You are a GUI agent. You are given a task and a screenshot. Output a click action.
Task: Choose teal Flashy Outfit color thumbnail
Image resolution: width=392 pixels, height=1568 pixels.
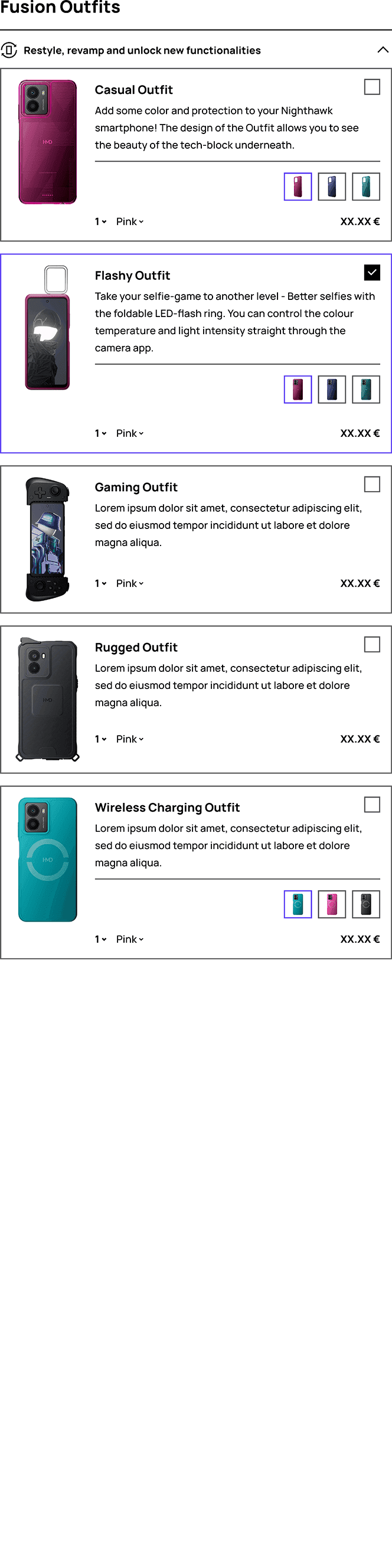(366, 390)
